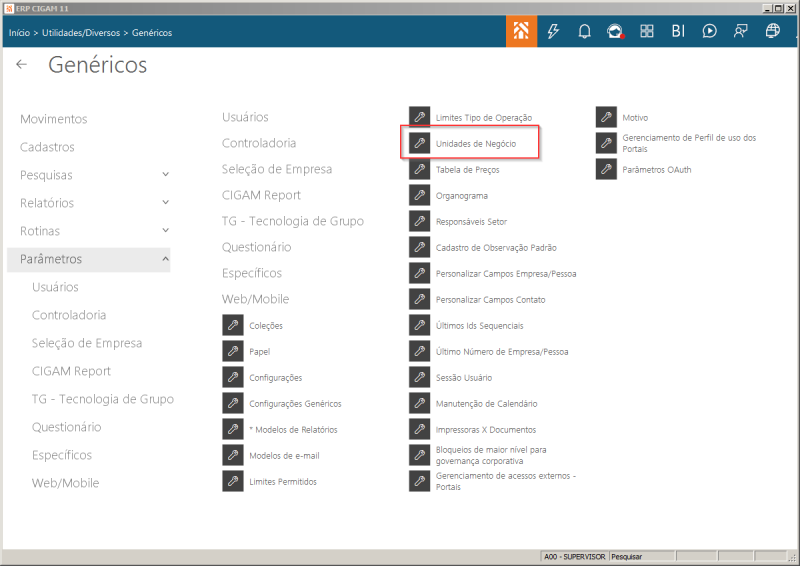Click the wrench icon next to Configurações
800x566 pixels.
tap(233, 377)
